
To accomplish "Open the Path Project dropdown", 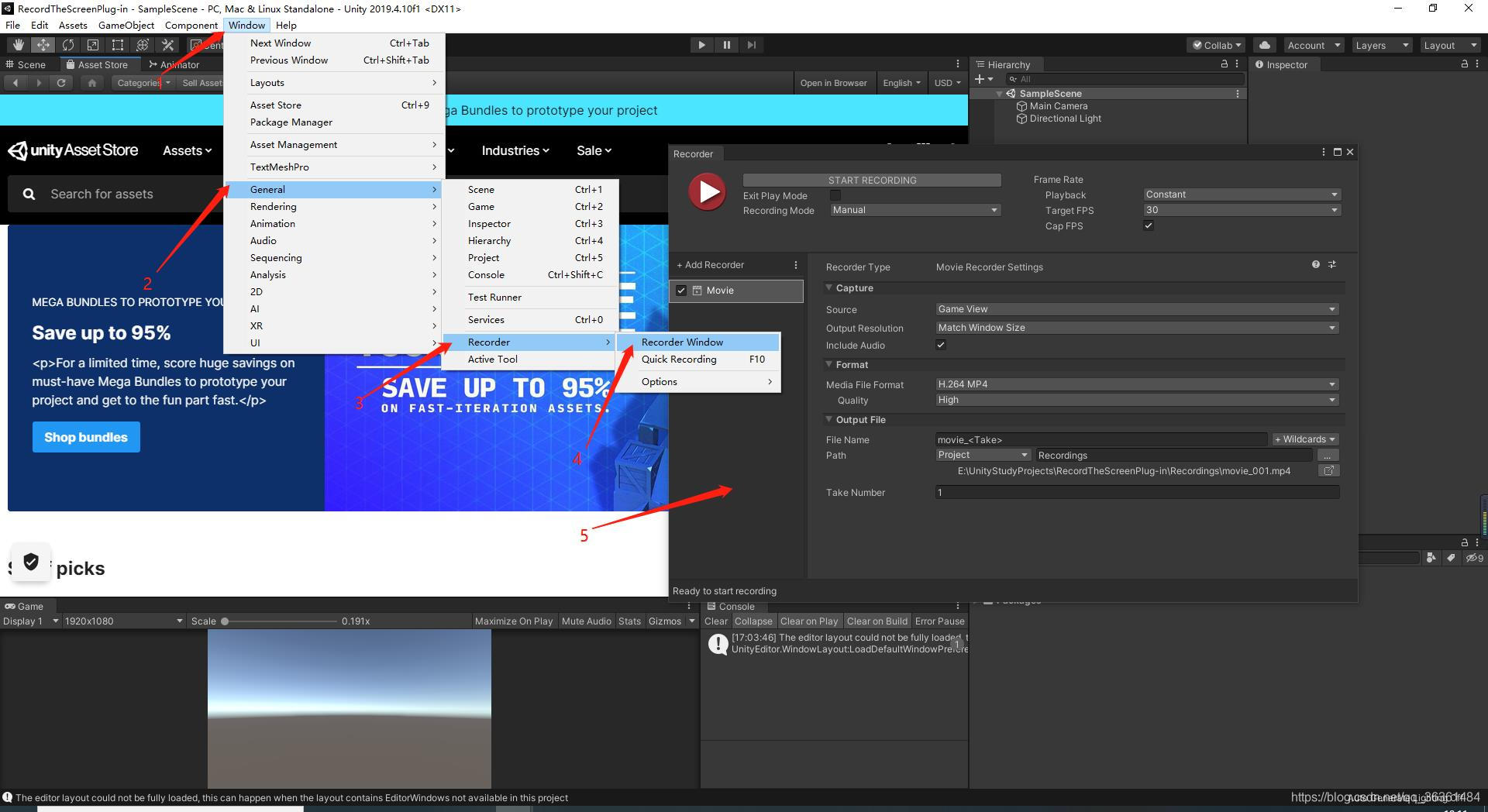I will point(983,455).
